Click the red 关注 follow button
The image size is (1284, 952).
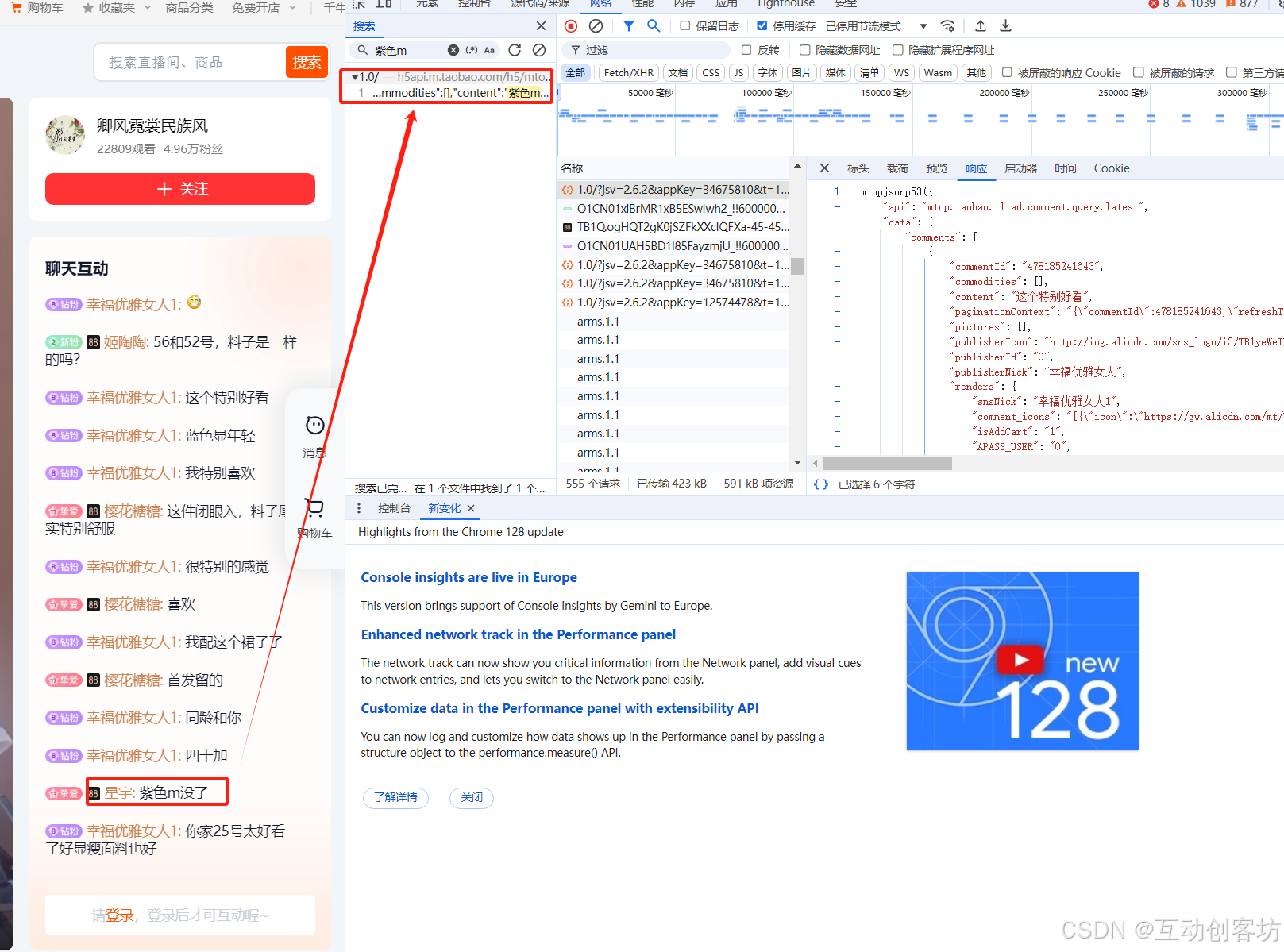click(x=180, y=189)
